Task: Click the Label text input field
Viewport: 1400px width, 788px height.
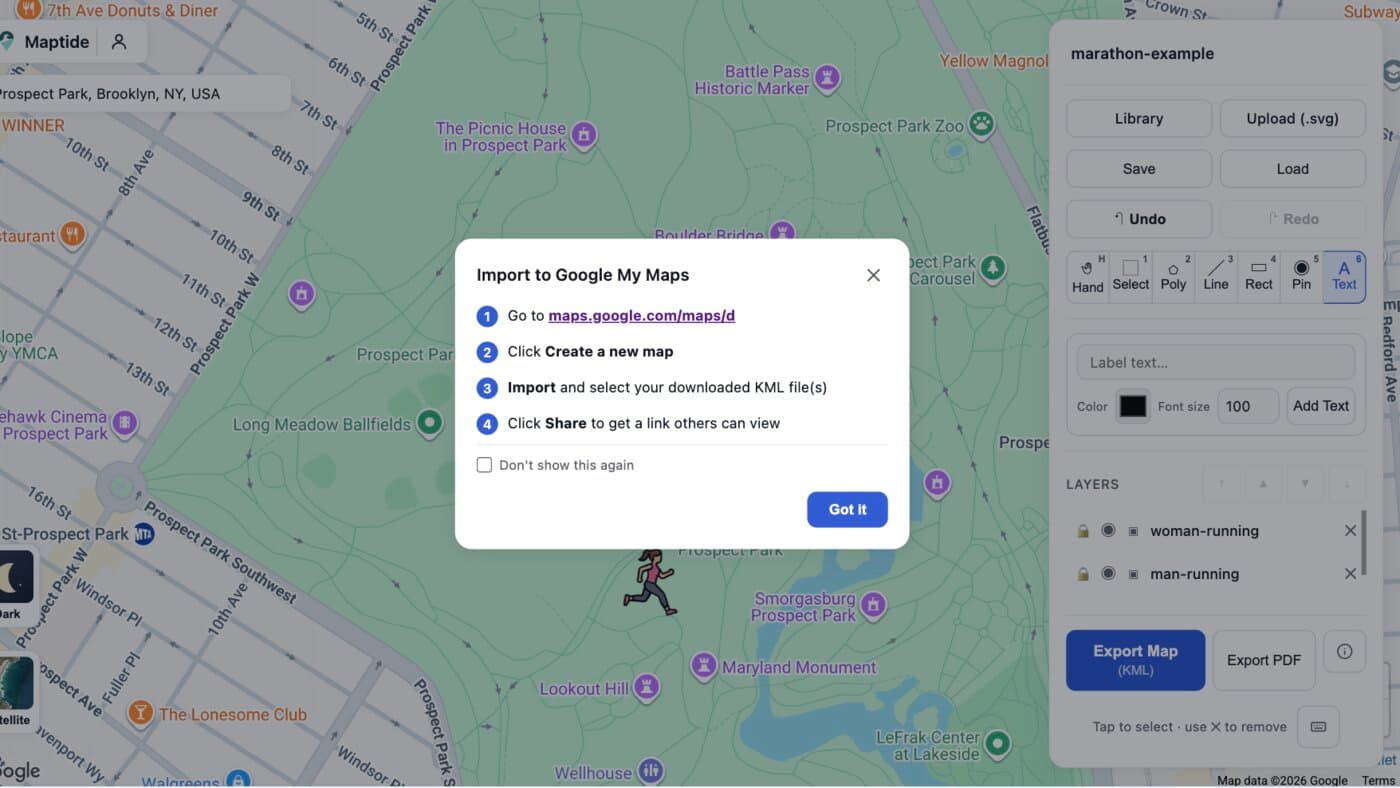Action: pyautogui.click(x=1216, y=362)
